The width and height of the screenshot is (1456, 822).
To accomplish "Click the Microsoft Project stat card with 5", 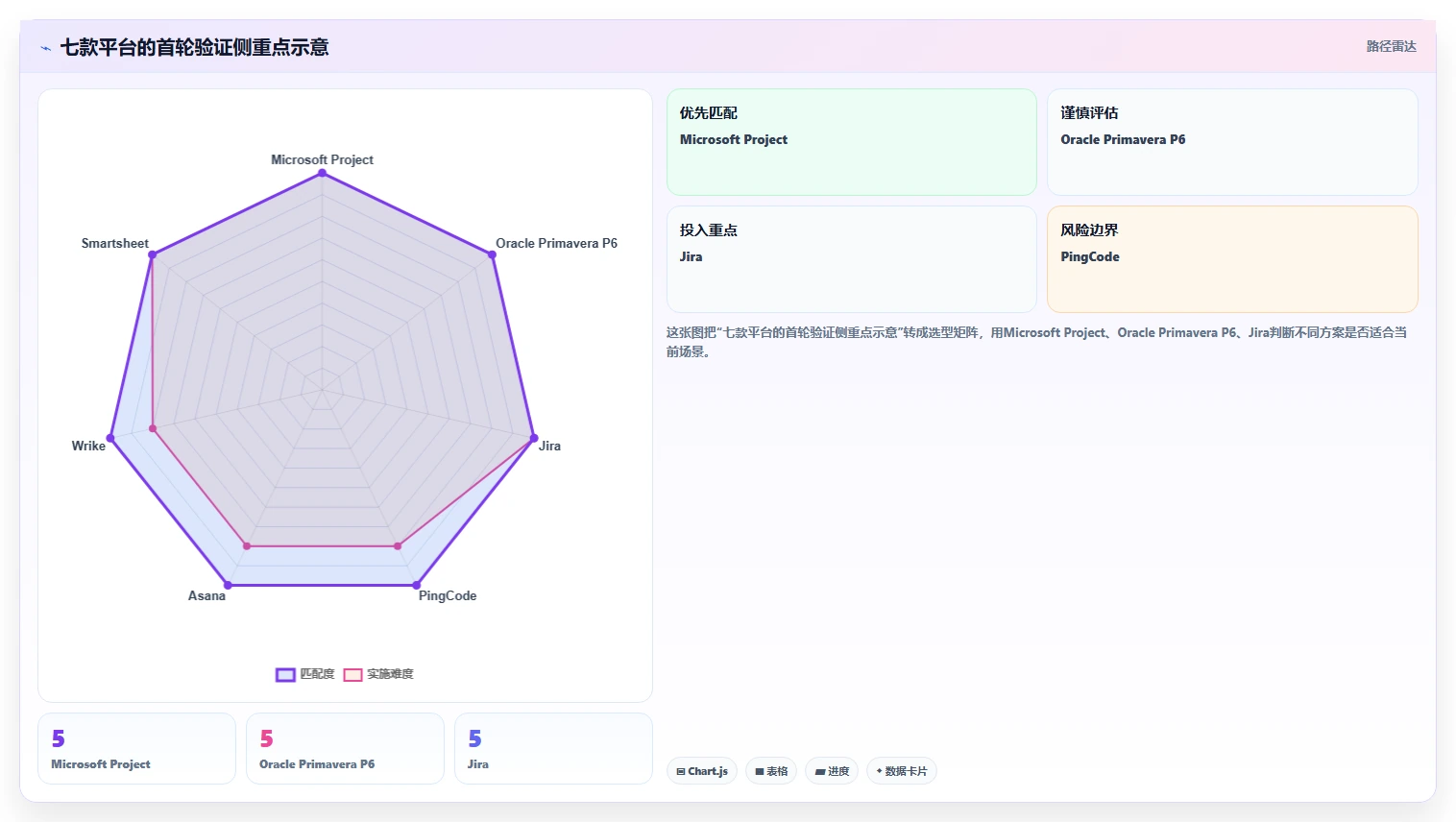I will [x=136, y=749].
